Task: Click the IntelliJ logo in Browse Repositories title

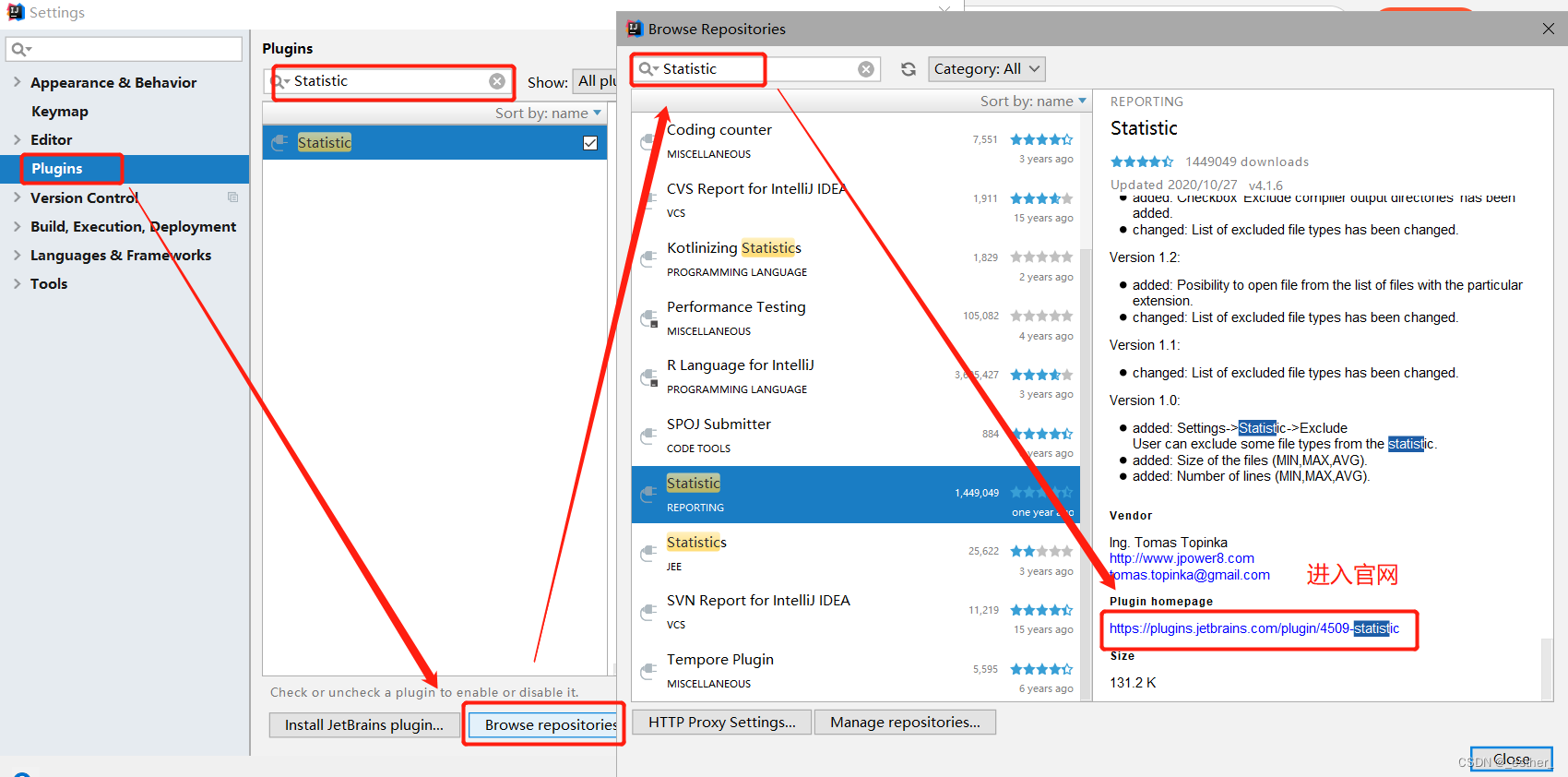Action: pos(635,29)
